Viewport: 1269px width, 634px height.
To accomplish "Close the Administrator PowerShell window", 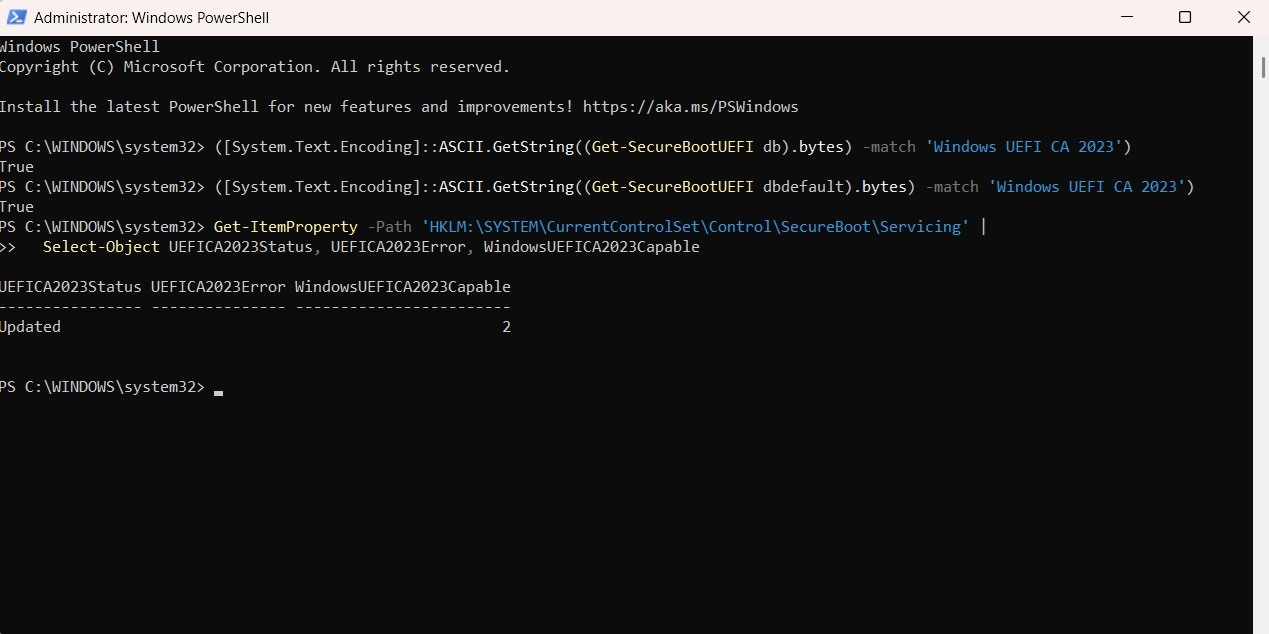I will 1243,17.
